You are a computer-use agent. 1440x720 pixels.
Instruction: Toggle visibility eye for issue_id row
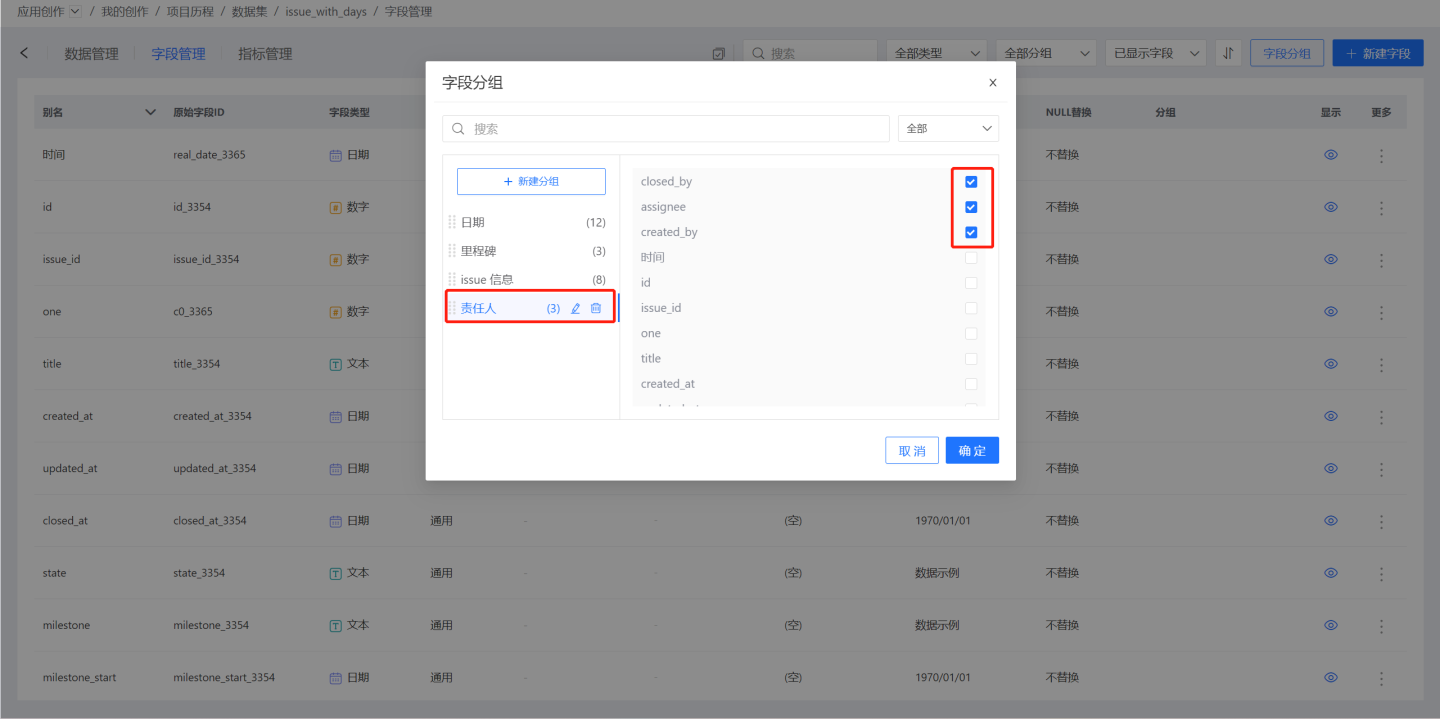click(x=1331, y=259)
